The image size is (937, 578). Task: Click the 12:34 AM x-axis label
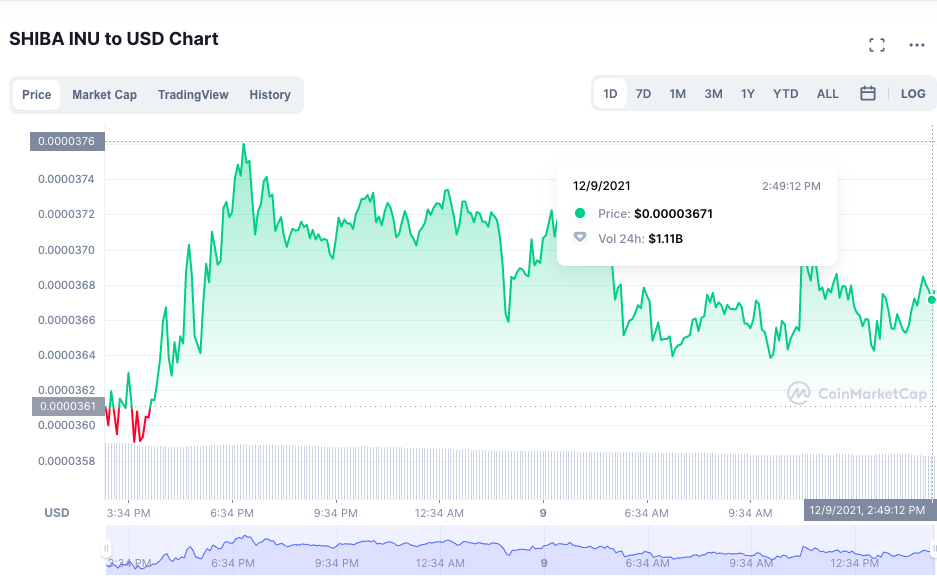pyautogui.click(x=439, y=513)
